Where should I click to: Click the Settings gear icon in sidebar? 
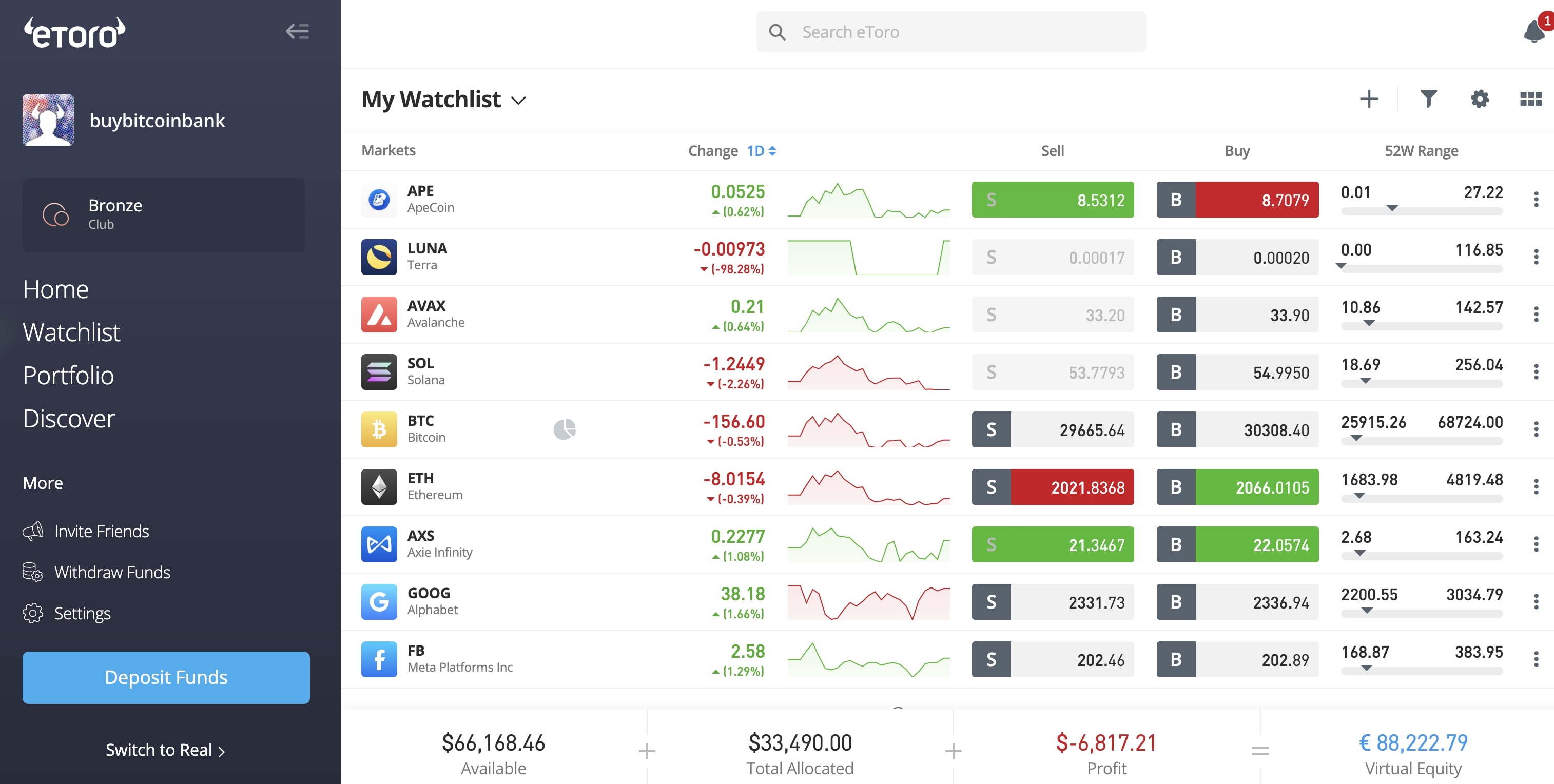[32, 613]
